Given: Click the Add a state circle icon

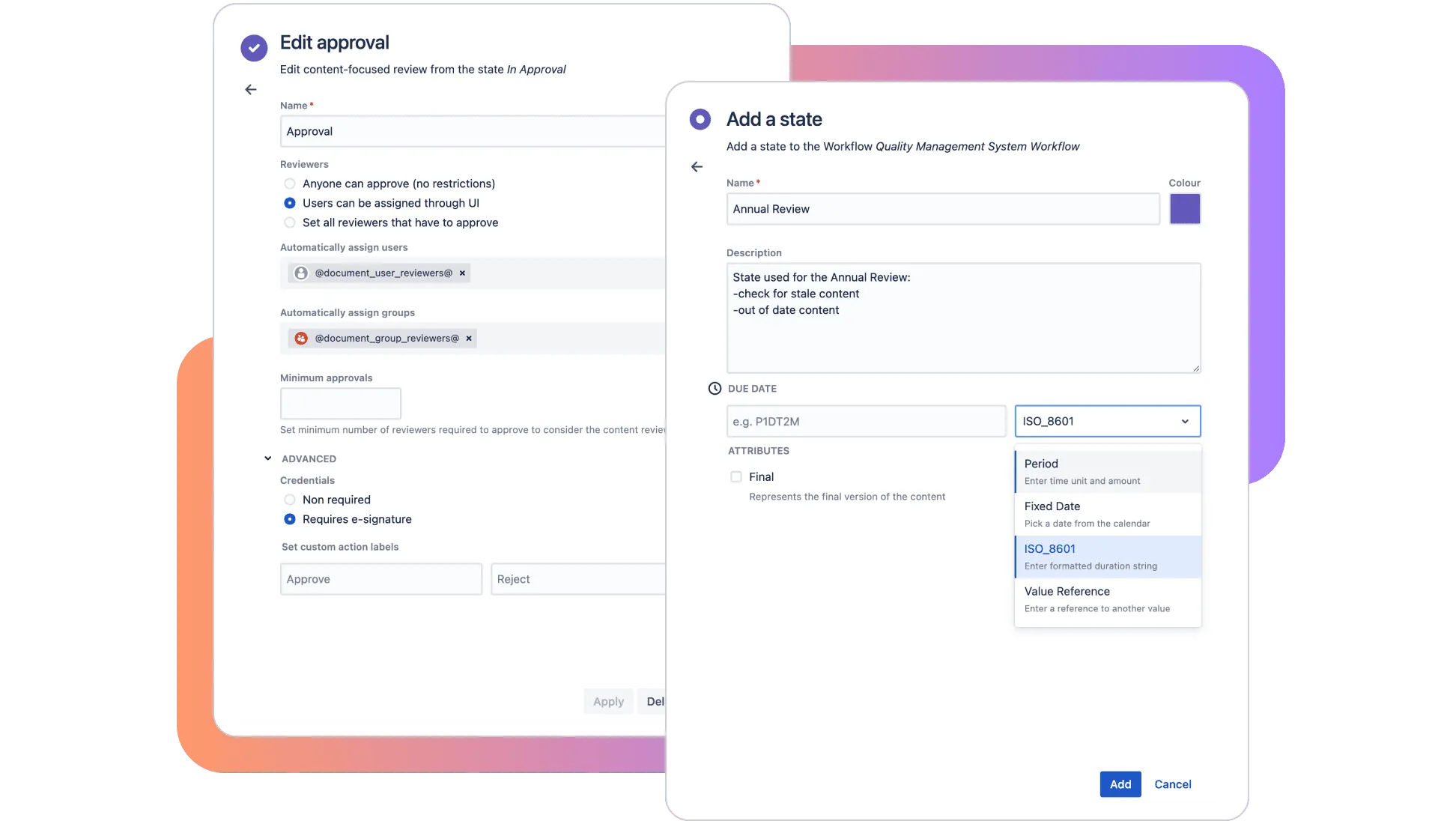Looking at the screenshot, I should click(x=700, y=119).
